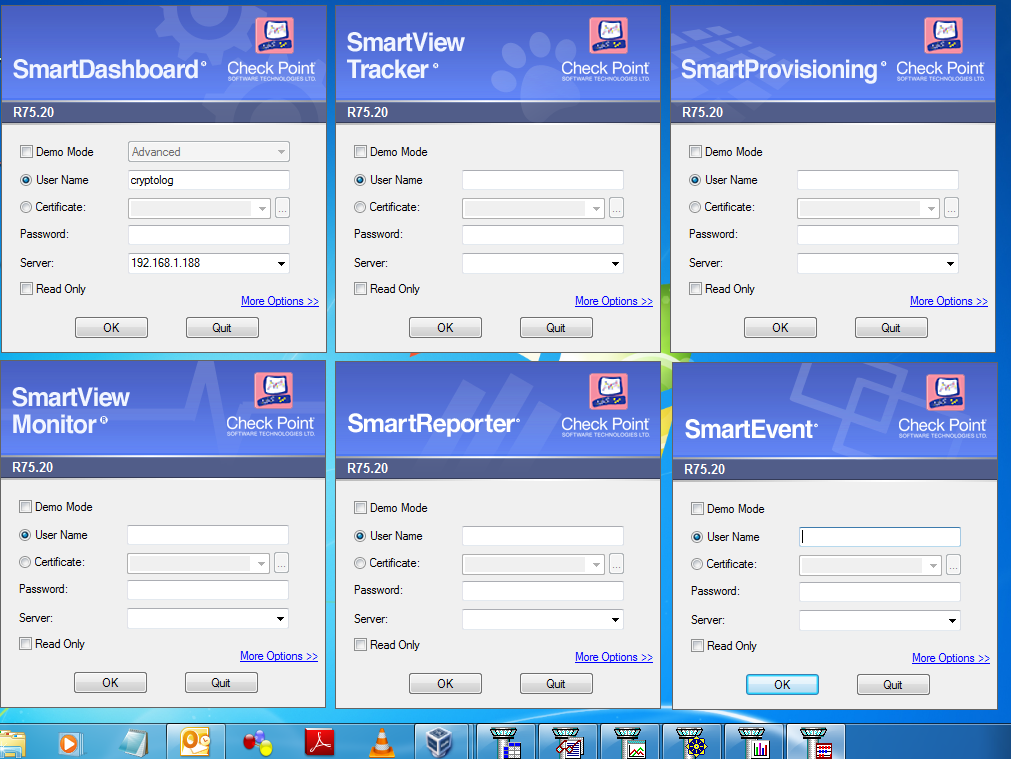Show More Options in SmartView Tracker
1011x759 pixels.
pos(614,301)
